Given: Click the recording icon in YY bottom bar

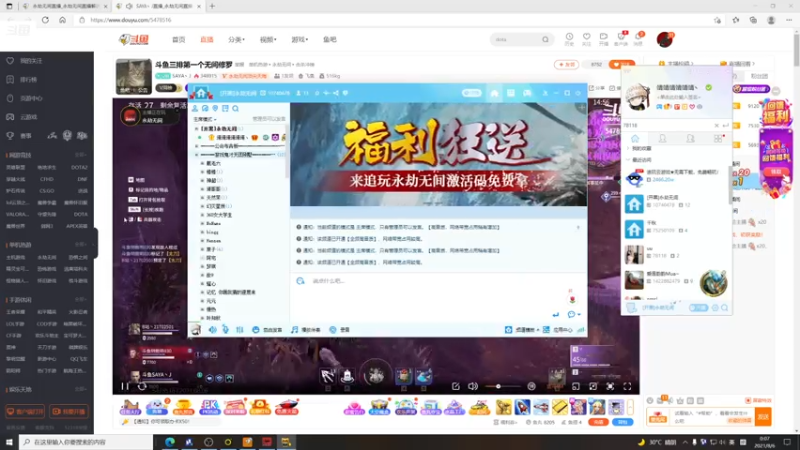Looking at the screenshot, I should (x=333, y=330).
